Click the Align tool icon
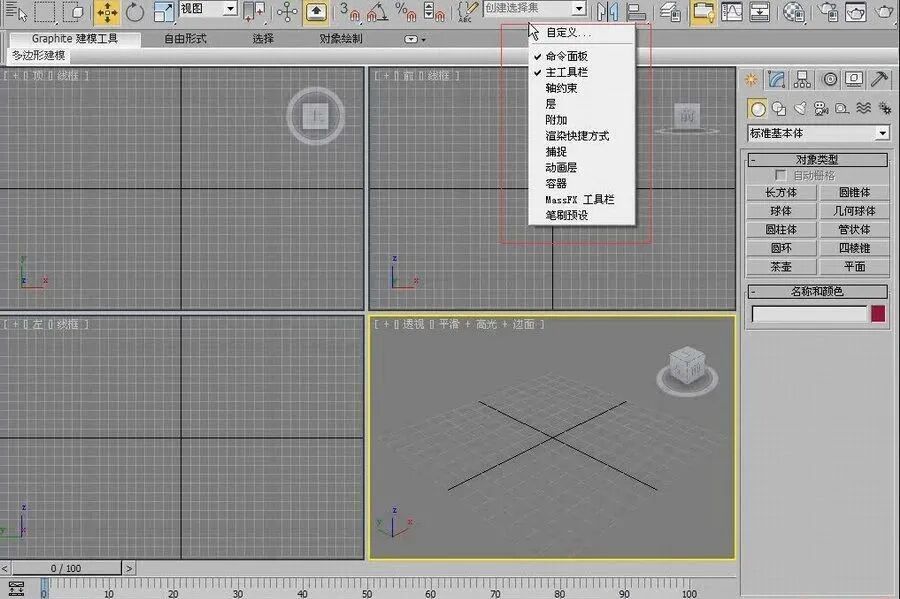The width and height of the screenshot is (900, 599). click(x=635, y=12)
